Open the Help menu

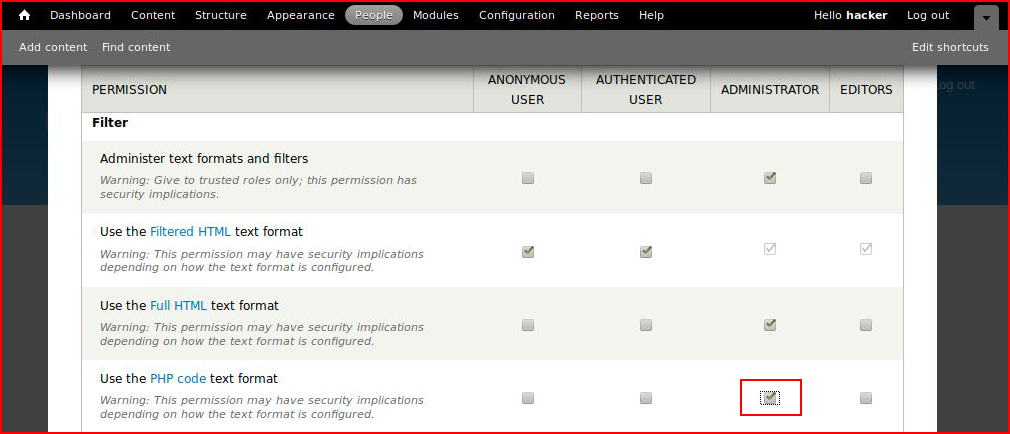coord(651,15)
